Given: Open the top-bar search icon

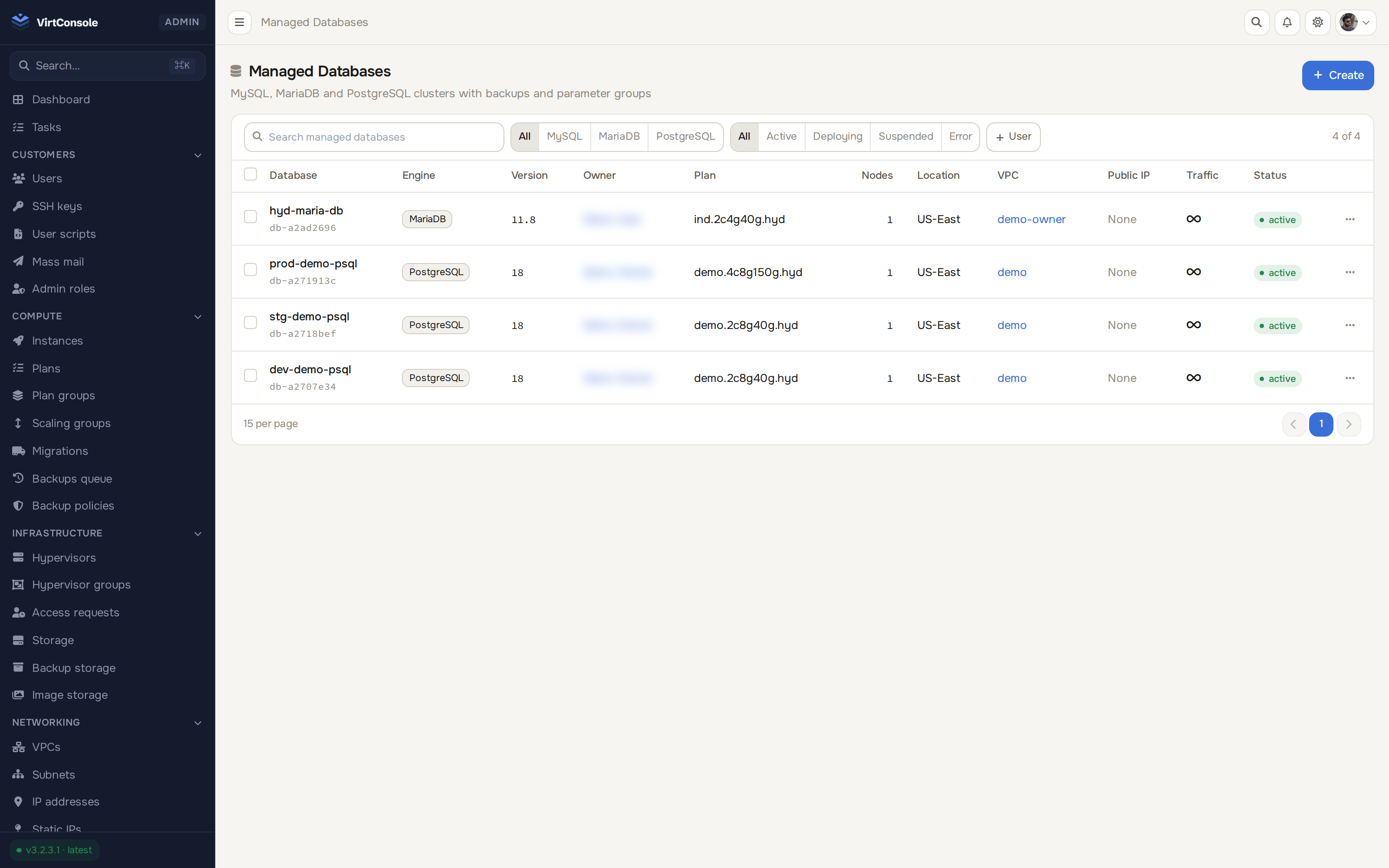Looking at the screenshot, I should [1257, 23].
